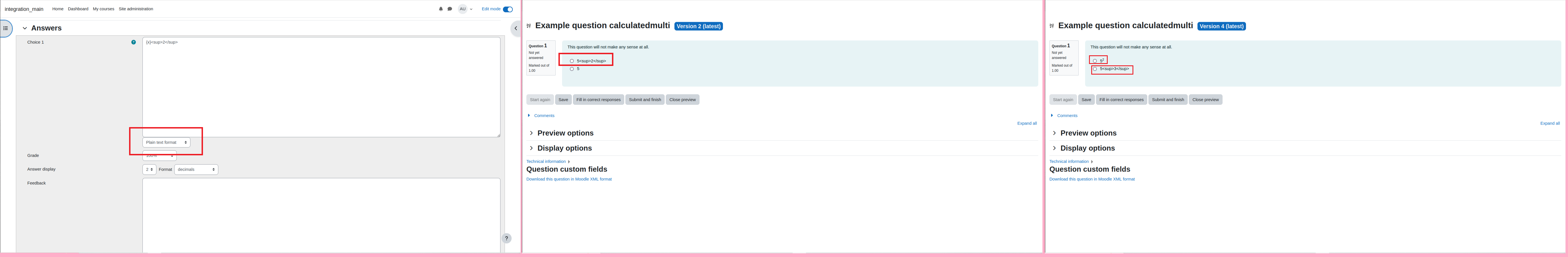Open the course index drawer icon
The height and width of the screenshot is (257, 1568).
tap(6, 28)
